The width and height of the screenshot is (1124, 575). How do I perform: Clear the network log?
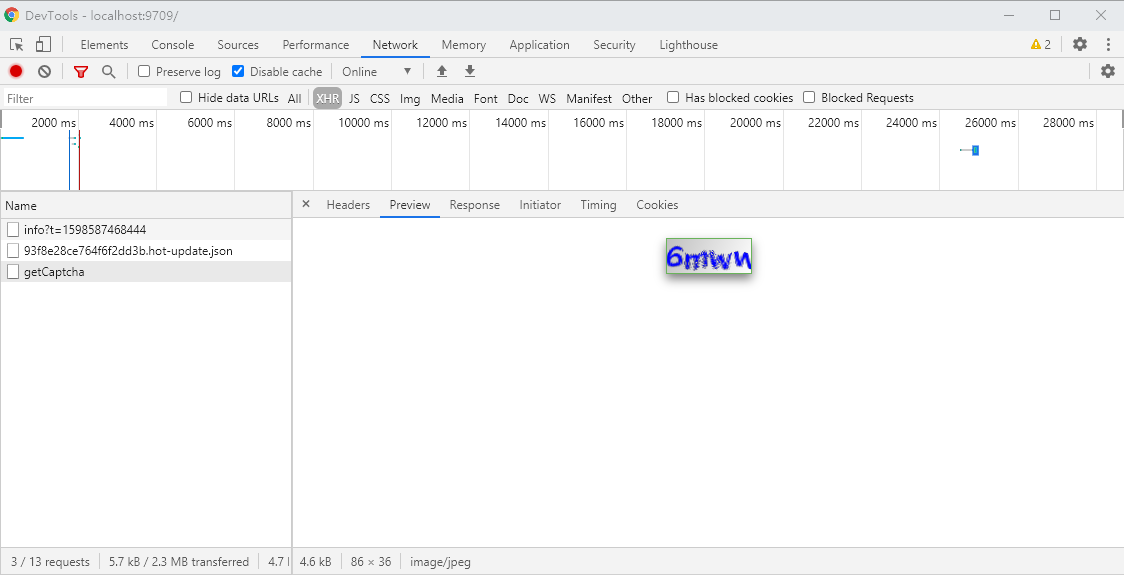coord(44,71)
